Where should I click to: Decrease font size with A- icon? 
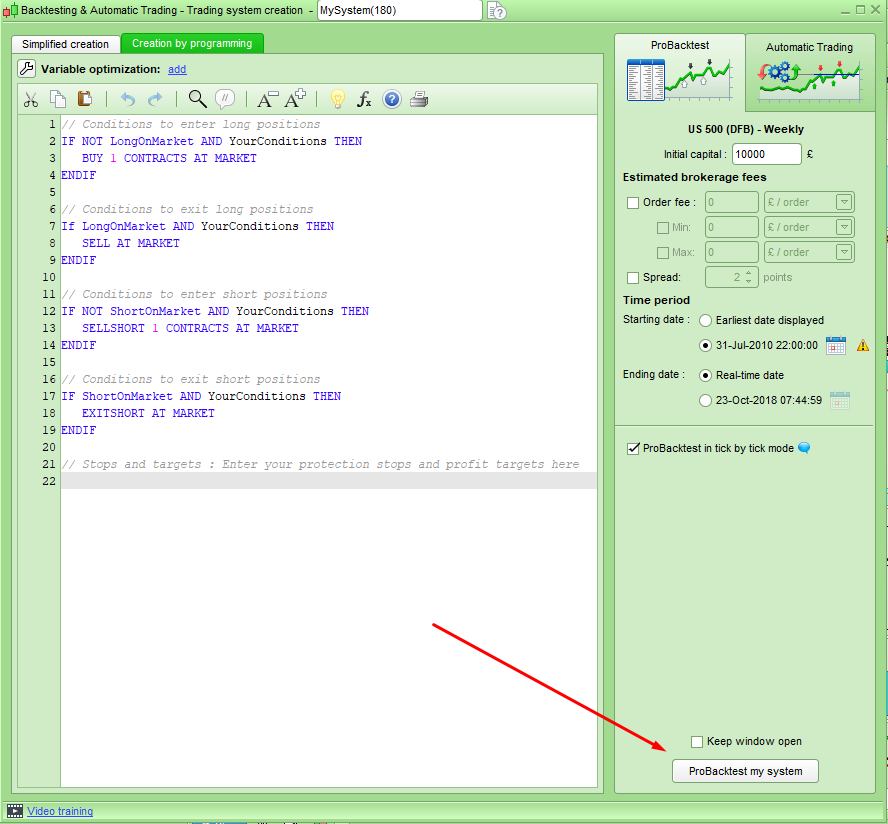(x=267, y=99)
